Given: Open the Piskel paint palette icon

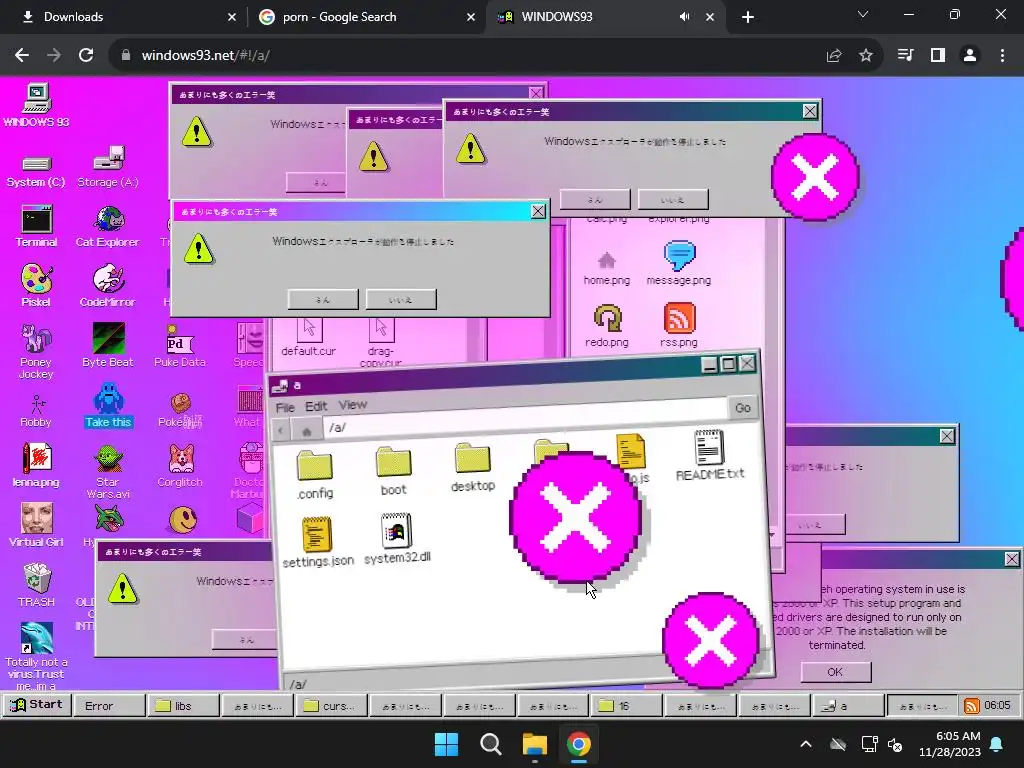Looking at the screenshot, I should point(36,285).
